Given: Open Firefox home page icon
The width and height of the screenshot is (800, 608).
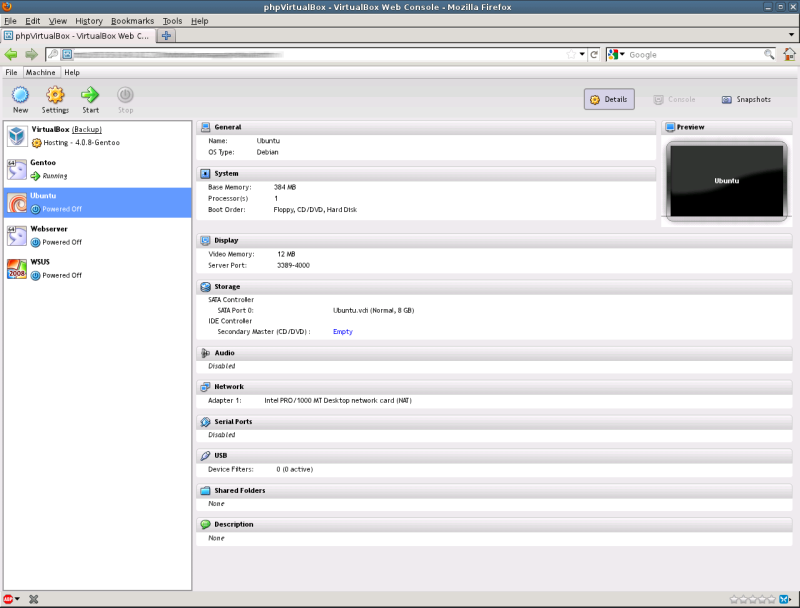Looking at the screenshot, I should coord(789,54).
